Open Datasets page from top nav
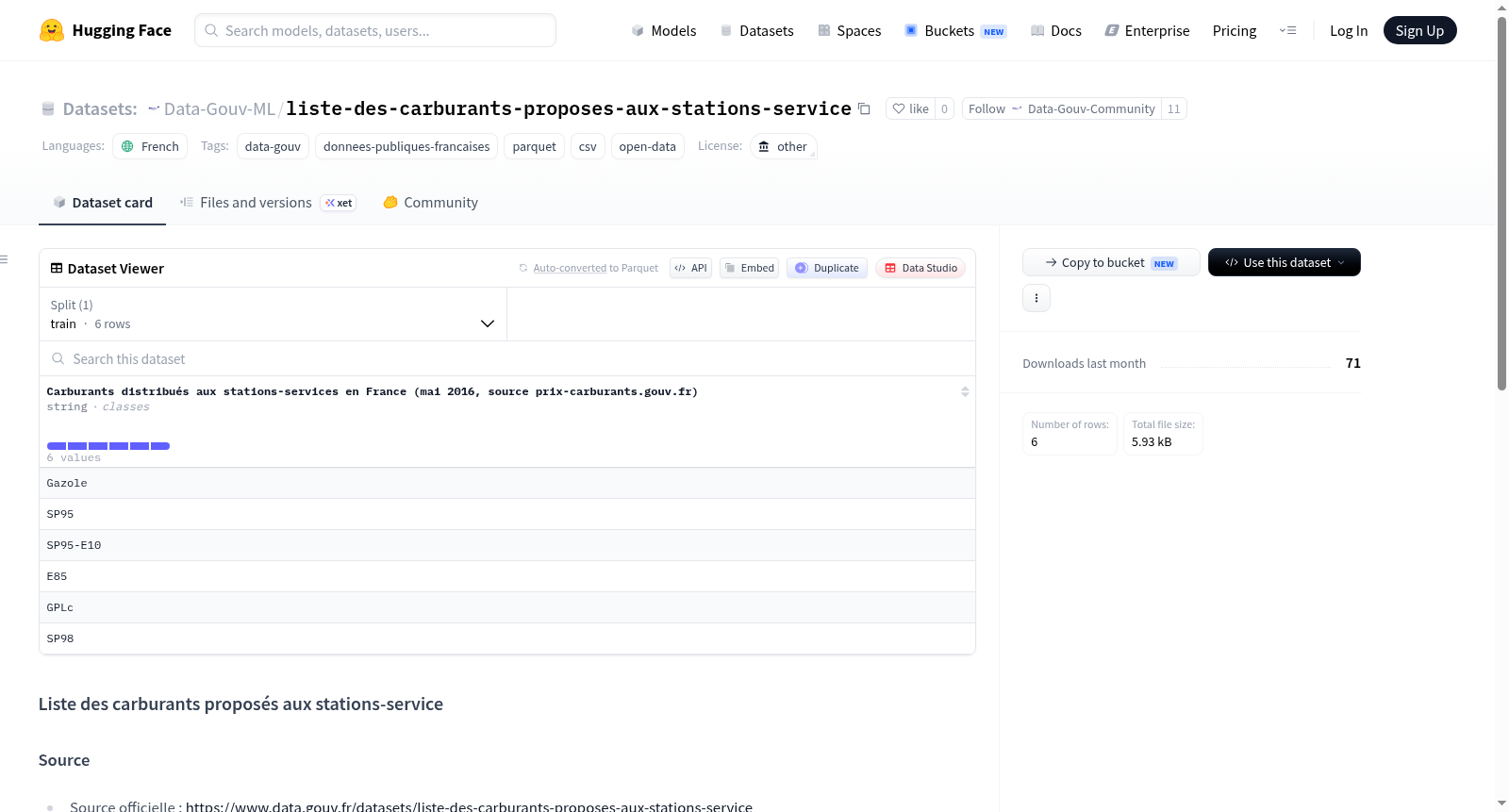 pyautogui.click(x=757, y=30)
